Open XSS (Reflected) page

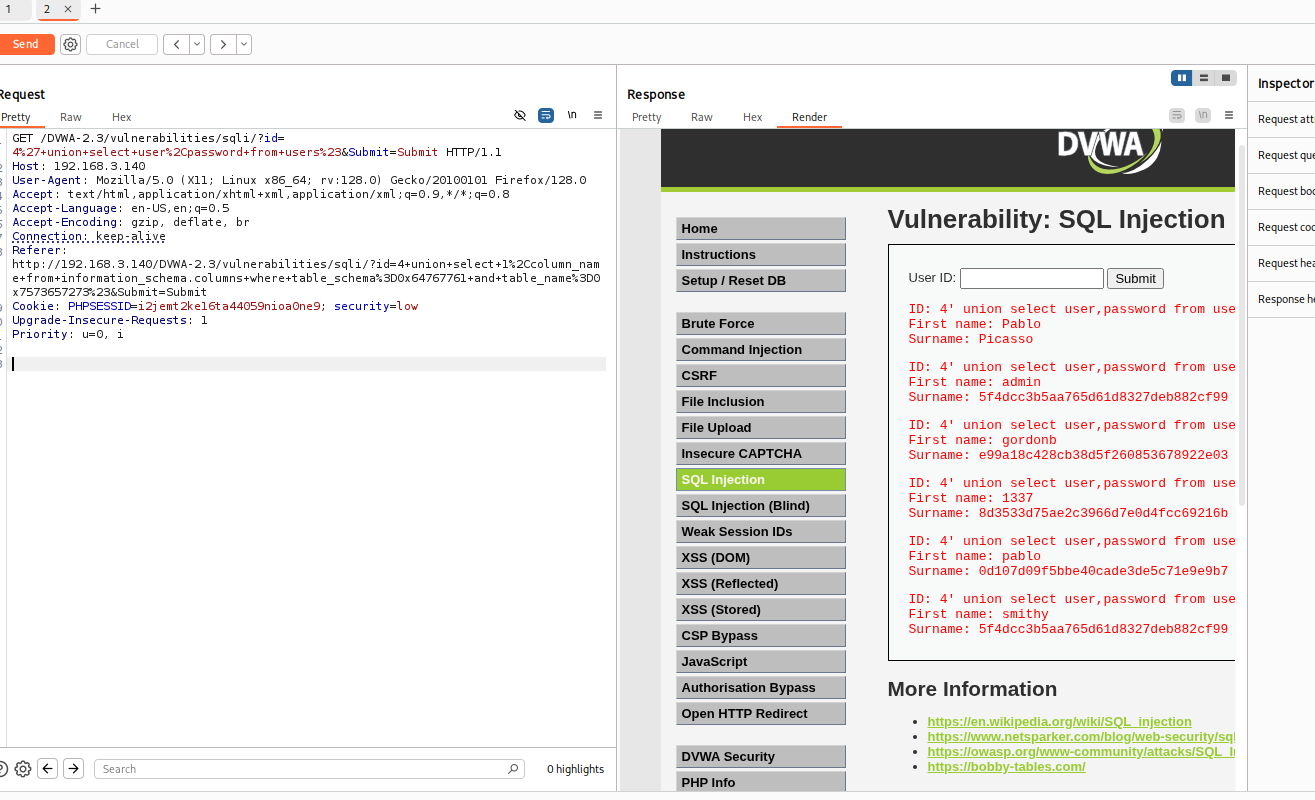point(761,583)
